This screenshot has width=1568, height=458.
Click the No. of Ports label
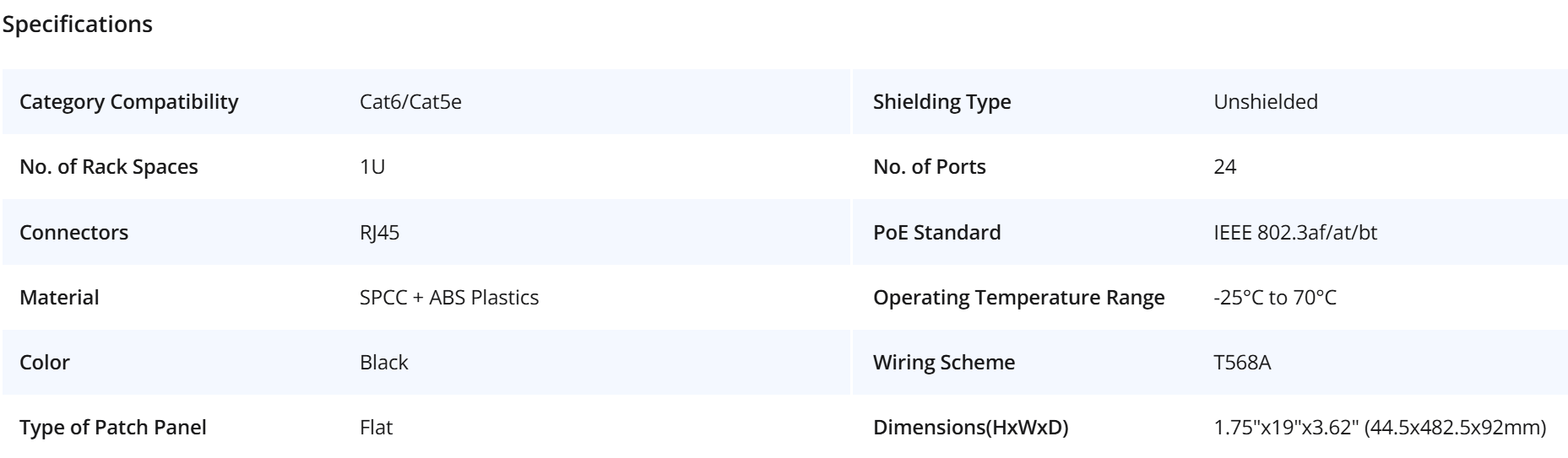click(x=930, y=167)
